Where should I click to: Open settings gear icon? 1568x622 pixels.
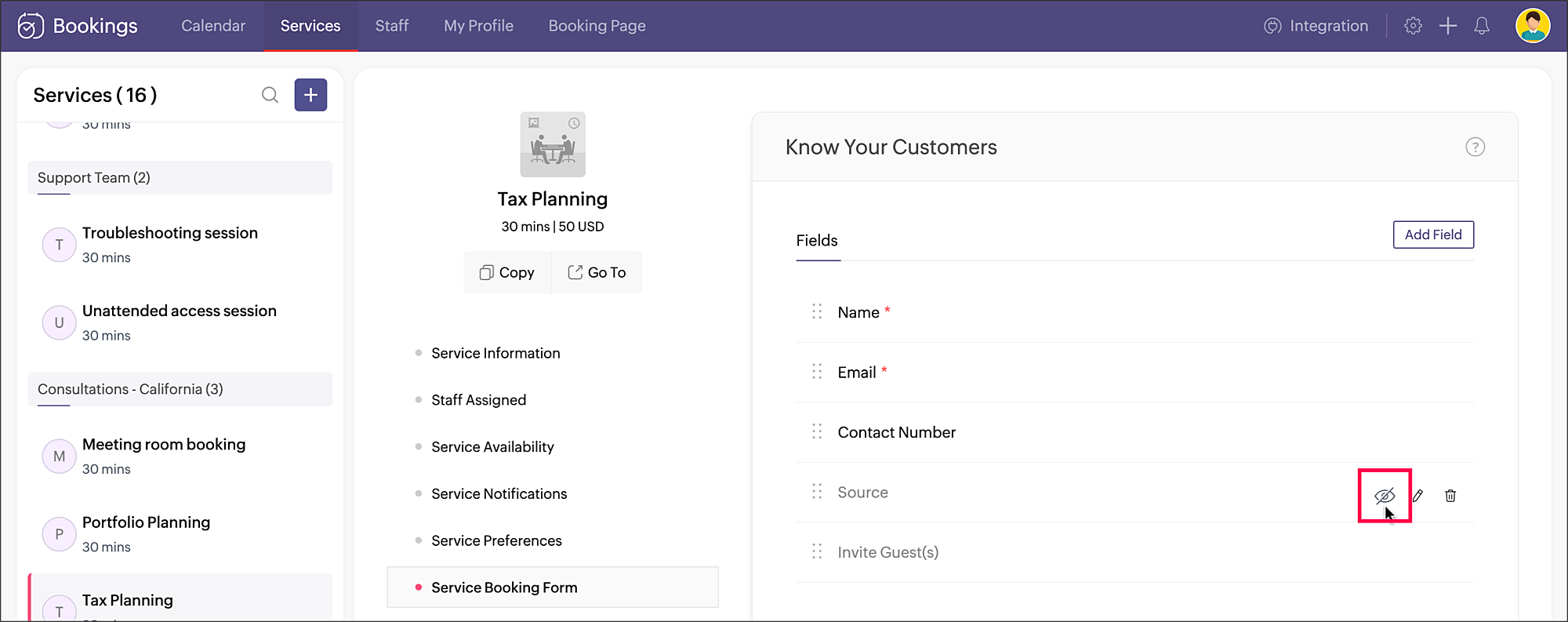1413,26
